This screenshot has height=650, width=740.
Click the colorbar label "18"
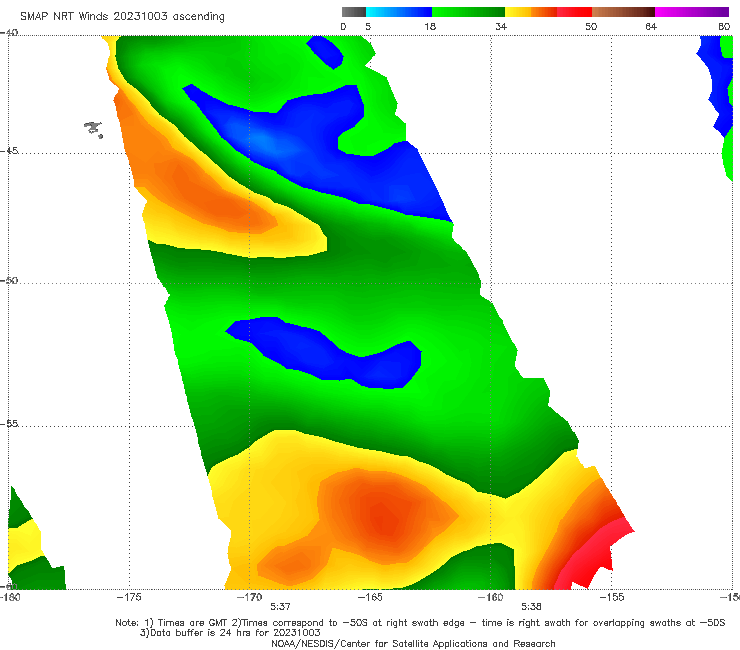[x=430, y=27]
